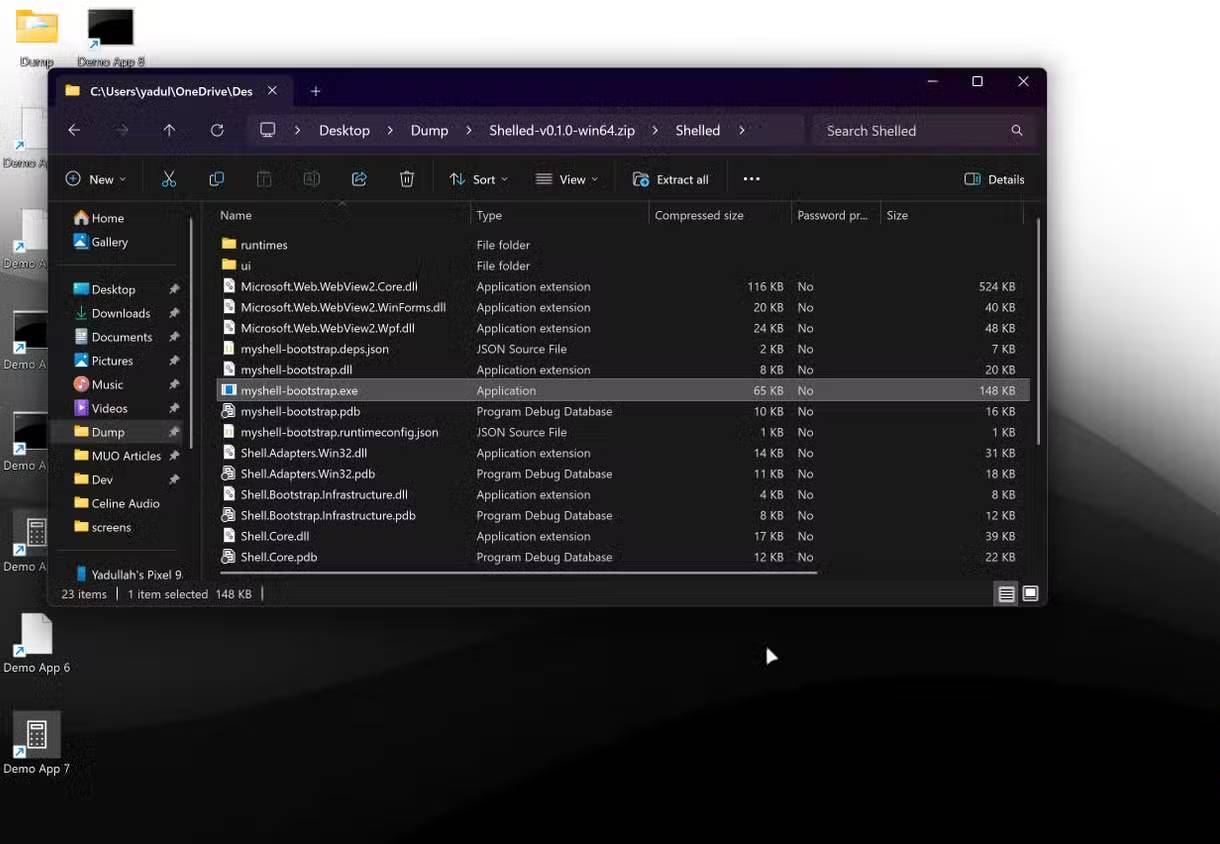Navigate back with the left arrow
1220x844 pixels.
pyautogui.click(x=74, y=130)
